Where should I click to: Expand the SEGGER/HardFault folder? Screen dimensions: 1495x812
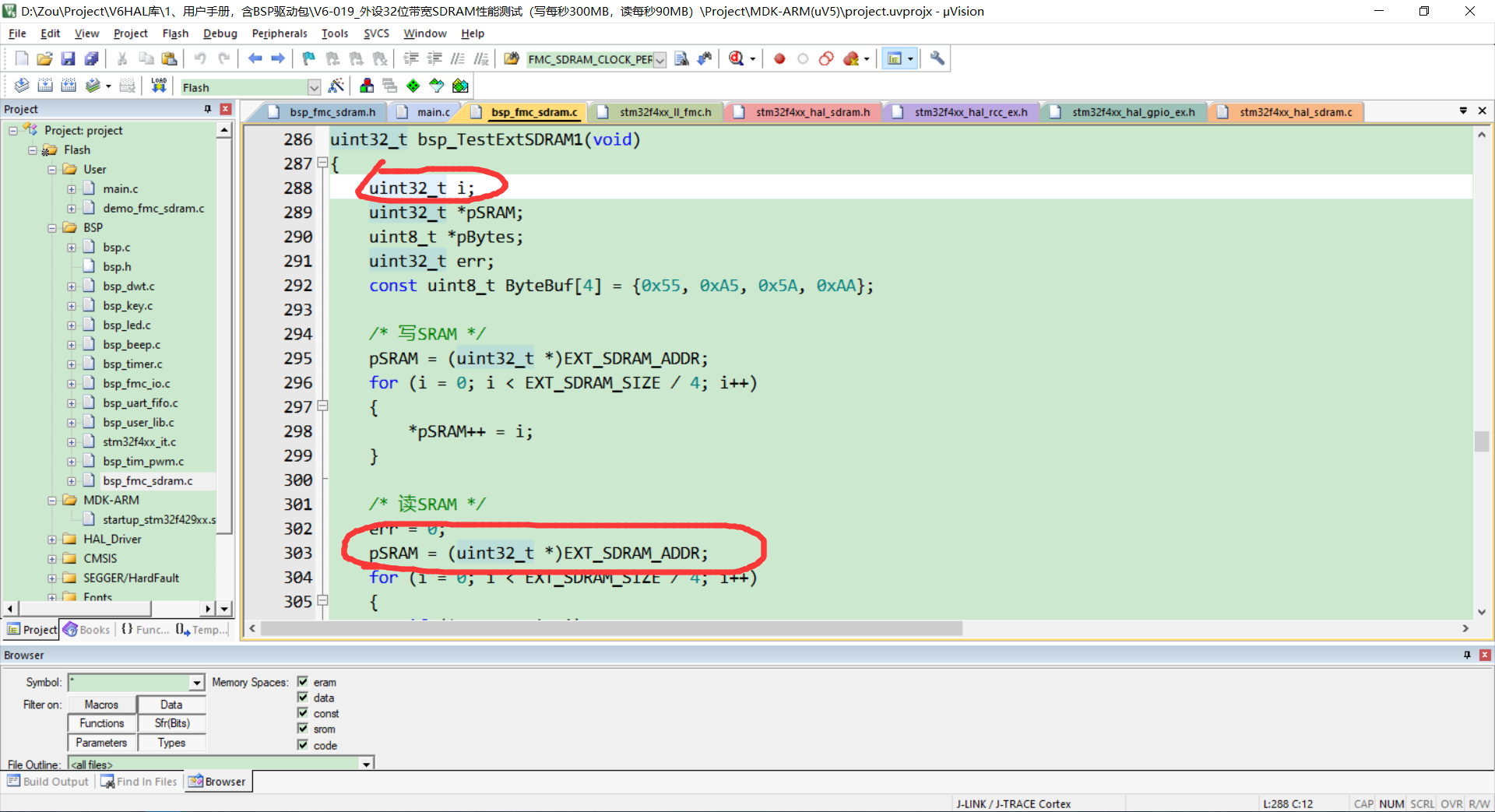pyautogui.click(x=52, y=578)
